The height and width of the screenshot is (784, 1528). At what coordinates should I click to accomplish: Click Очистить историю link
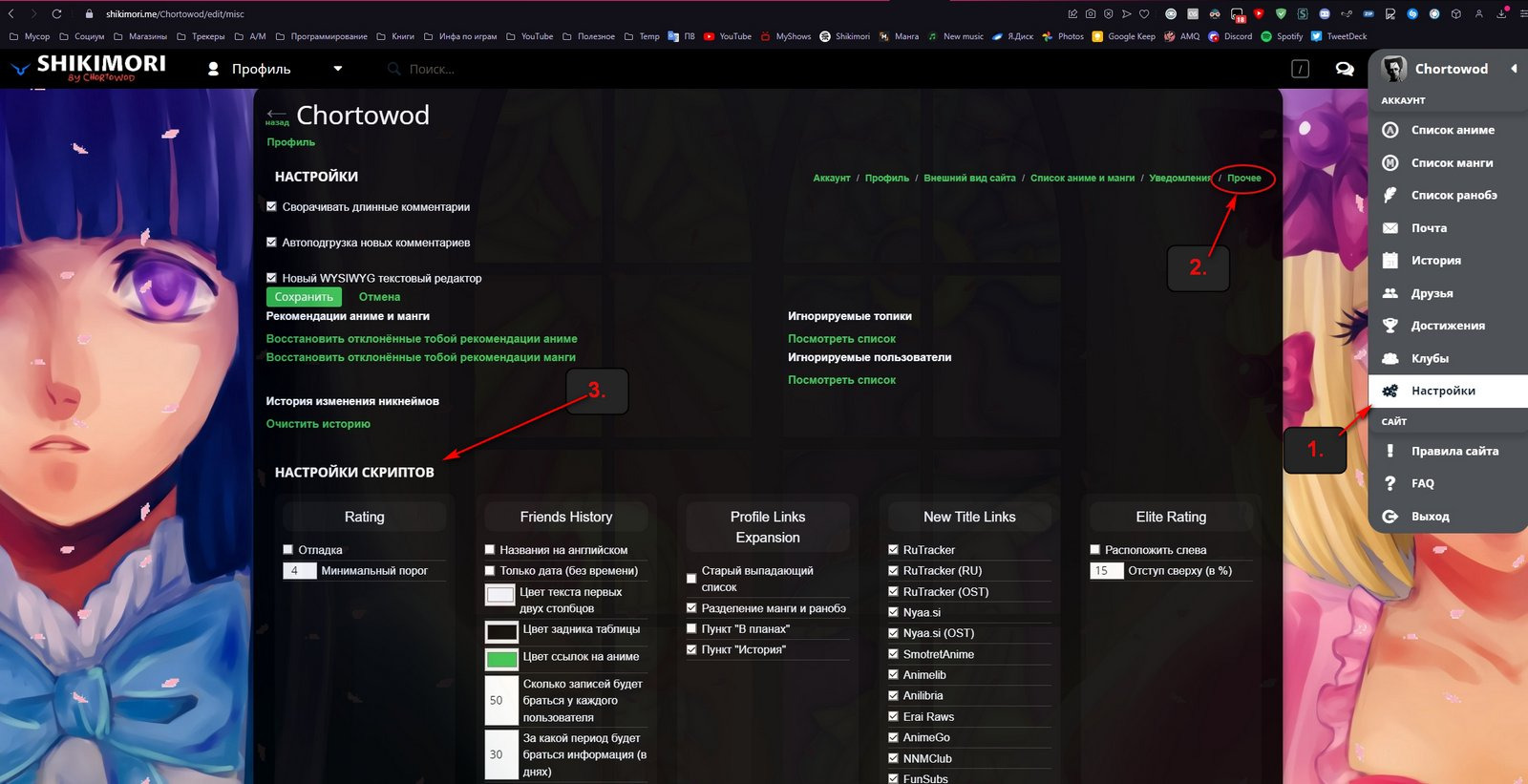coord(318,424)
